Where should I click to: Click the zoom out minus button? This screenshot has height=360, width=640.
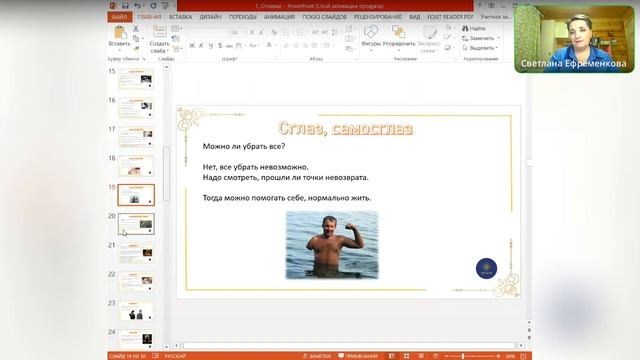447,356
